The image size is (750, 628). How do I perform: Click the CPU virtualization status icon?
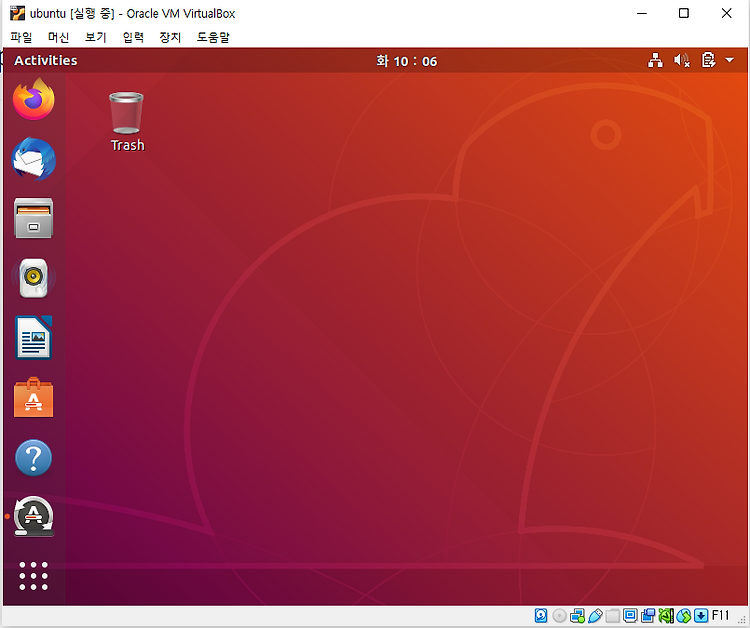tap(666, 616)
